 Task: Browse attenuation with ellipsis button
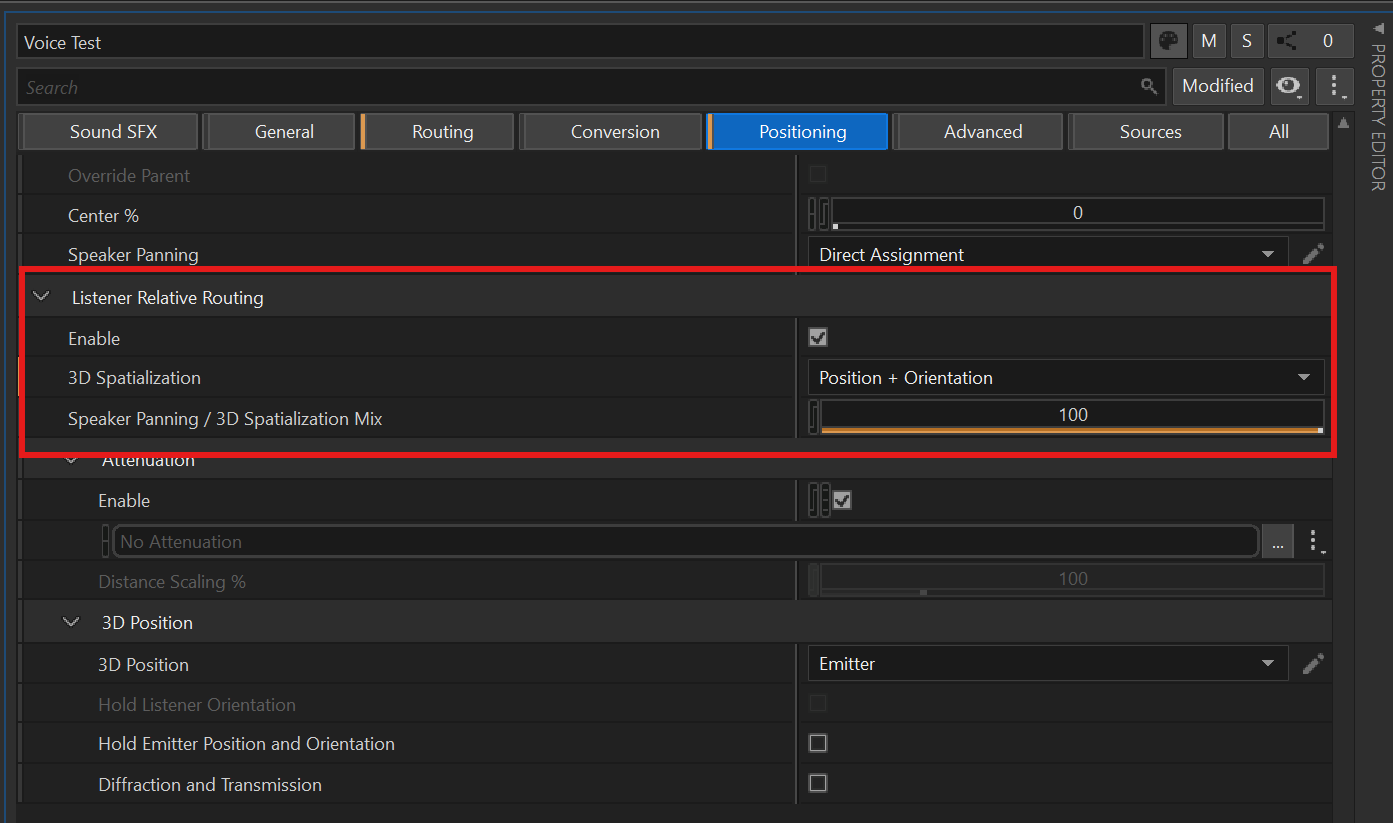[x=1277, y=542]
